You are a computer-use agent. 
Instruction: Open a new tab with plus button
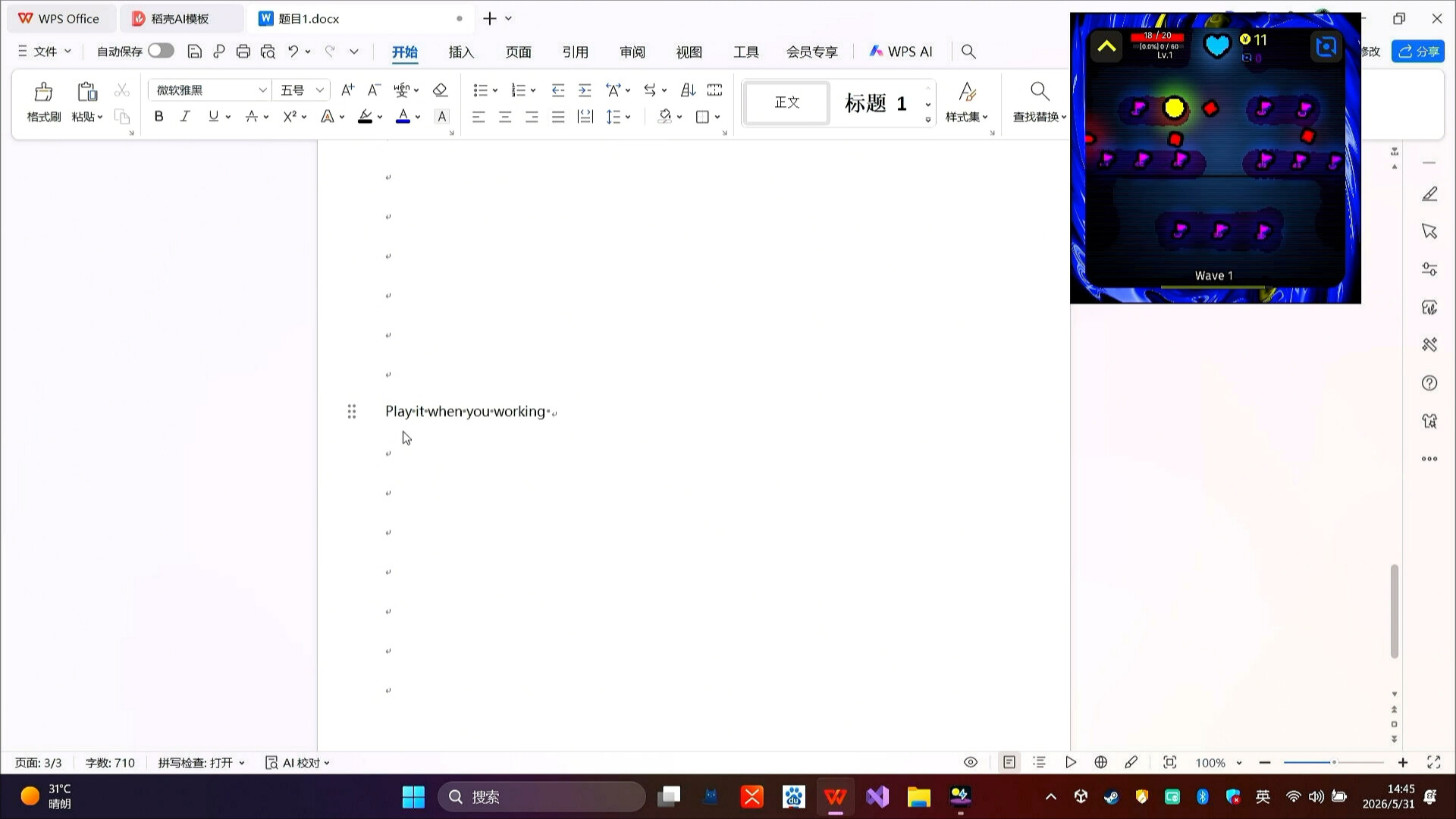click(x=490, y=18)
